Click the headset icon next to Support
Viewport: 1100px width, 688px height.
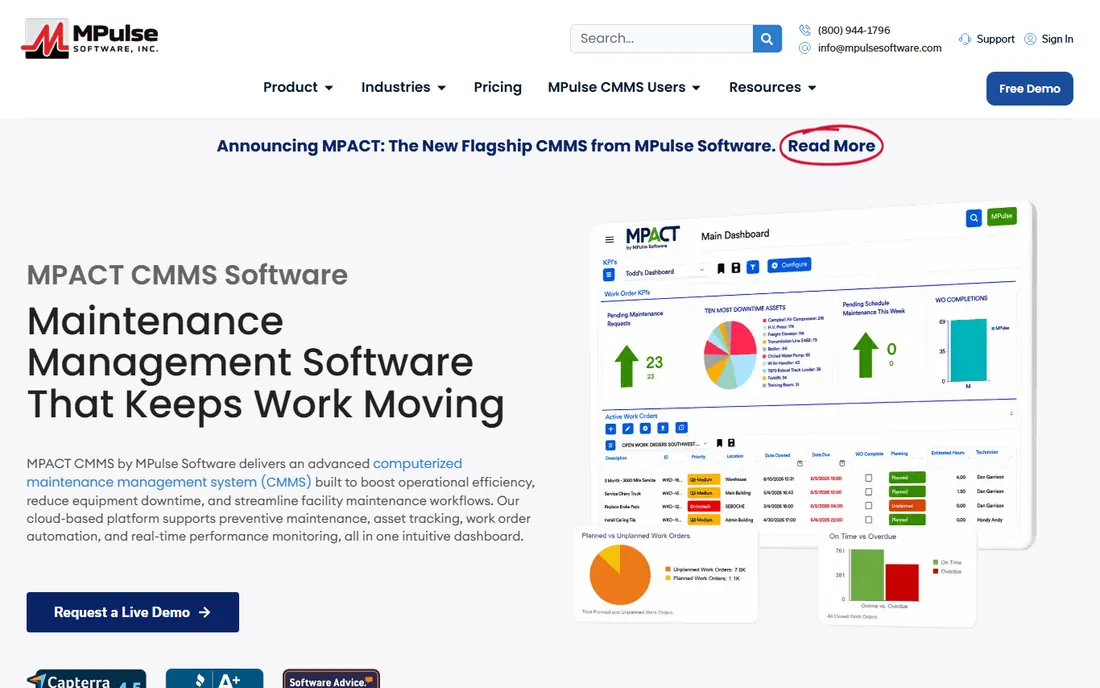tap(965, 39)
